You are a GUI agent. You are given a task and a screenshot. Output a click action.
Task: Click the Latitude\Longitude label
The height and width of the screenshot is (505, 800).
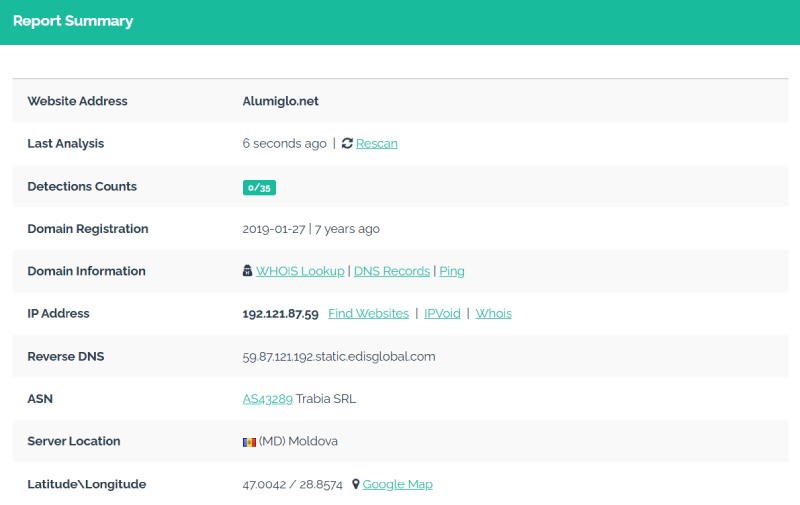click(87, 484)
